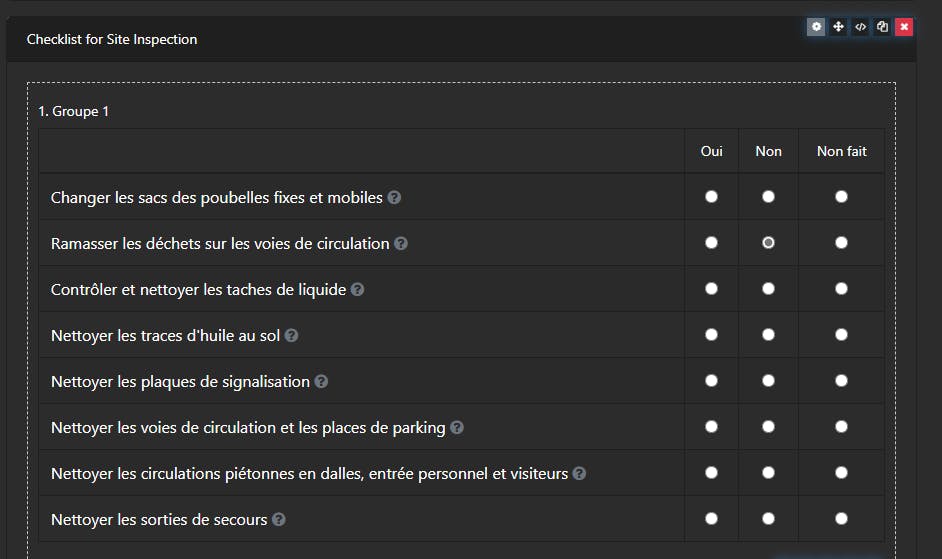Screen dimensions: 942x559
Task: Open the component settings gear icon
Action: pyautogui.click(x=816, y=27)
